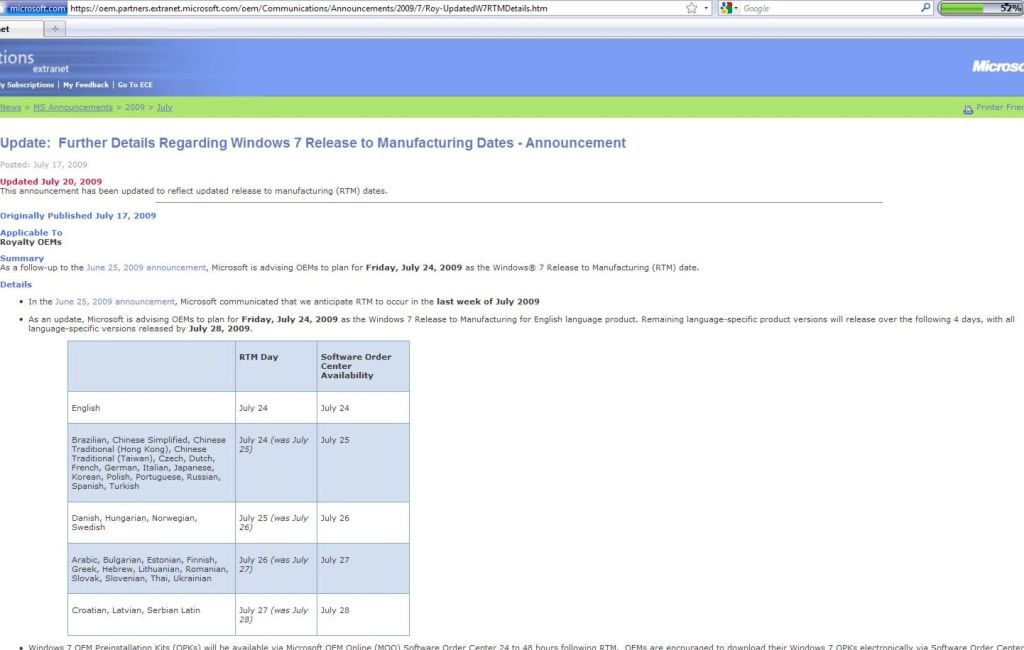Screen dimensions: 1024x650
Task: Click the page title announcement heading
Action: [x=313, y=142]
